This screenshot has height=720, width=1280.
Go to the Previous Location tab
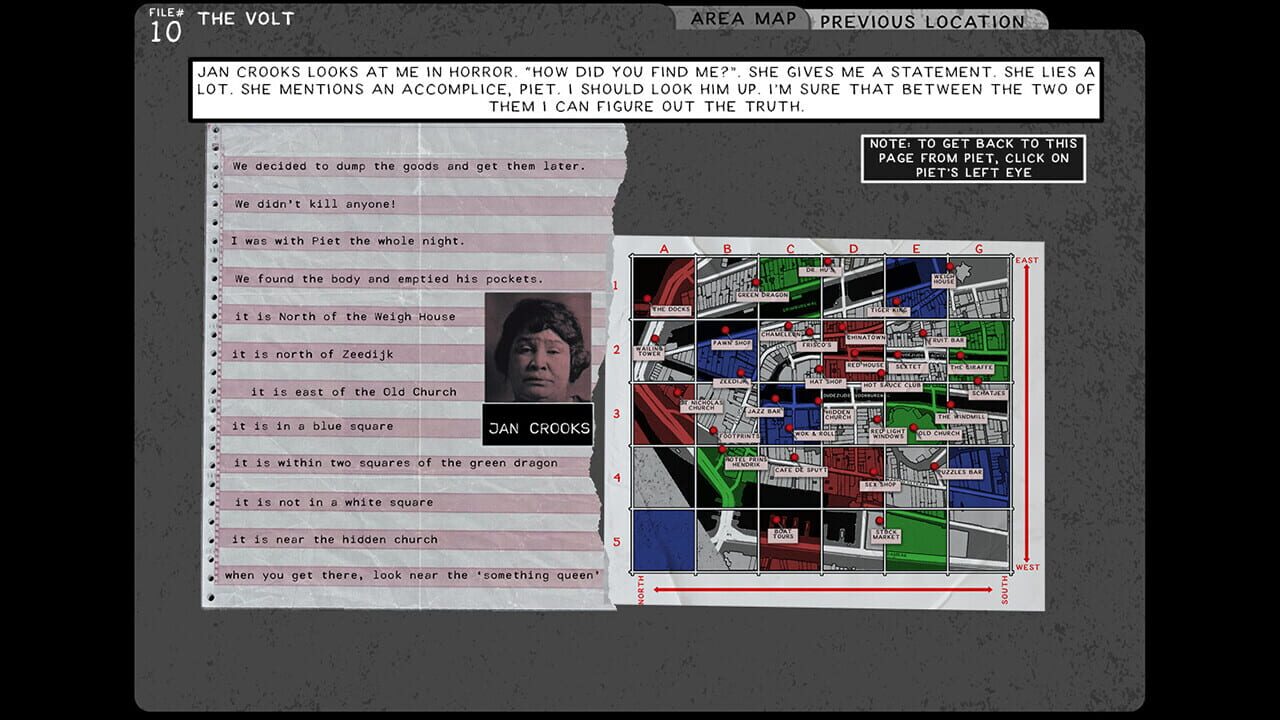point(922,21)
